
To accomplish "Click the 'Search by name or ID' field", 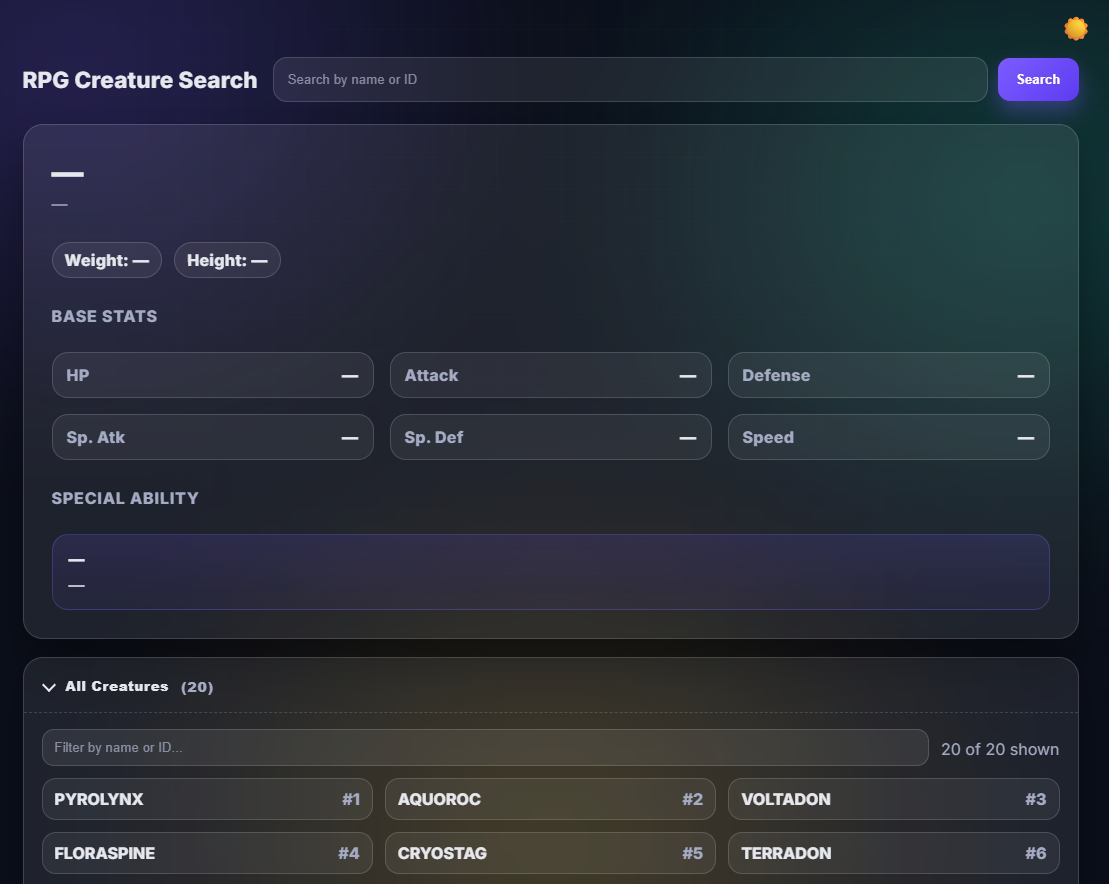I will click(630, 79).
